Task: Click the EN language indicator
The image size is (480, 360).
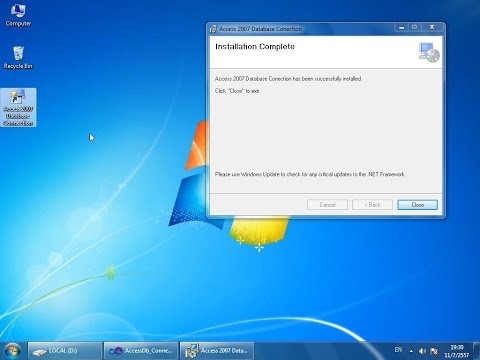Action: pyautogui.click(x=398, y=350)
